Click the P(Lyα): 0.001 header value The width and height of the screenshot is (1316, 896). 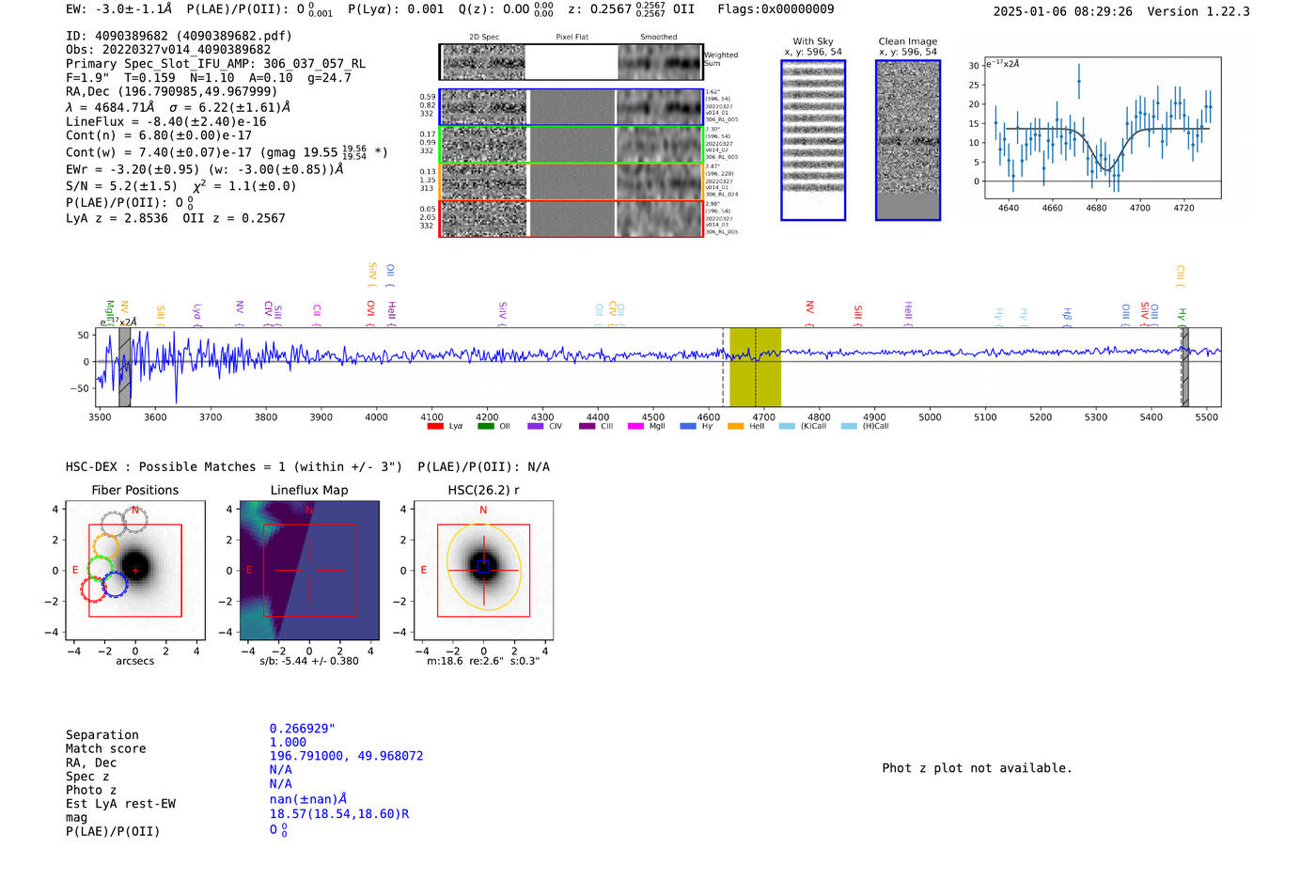click(x=396, y=9)
